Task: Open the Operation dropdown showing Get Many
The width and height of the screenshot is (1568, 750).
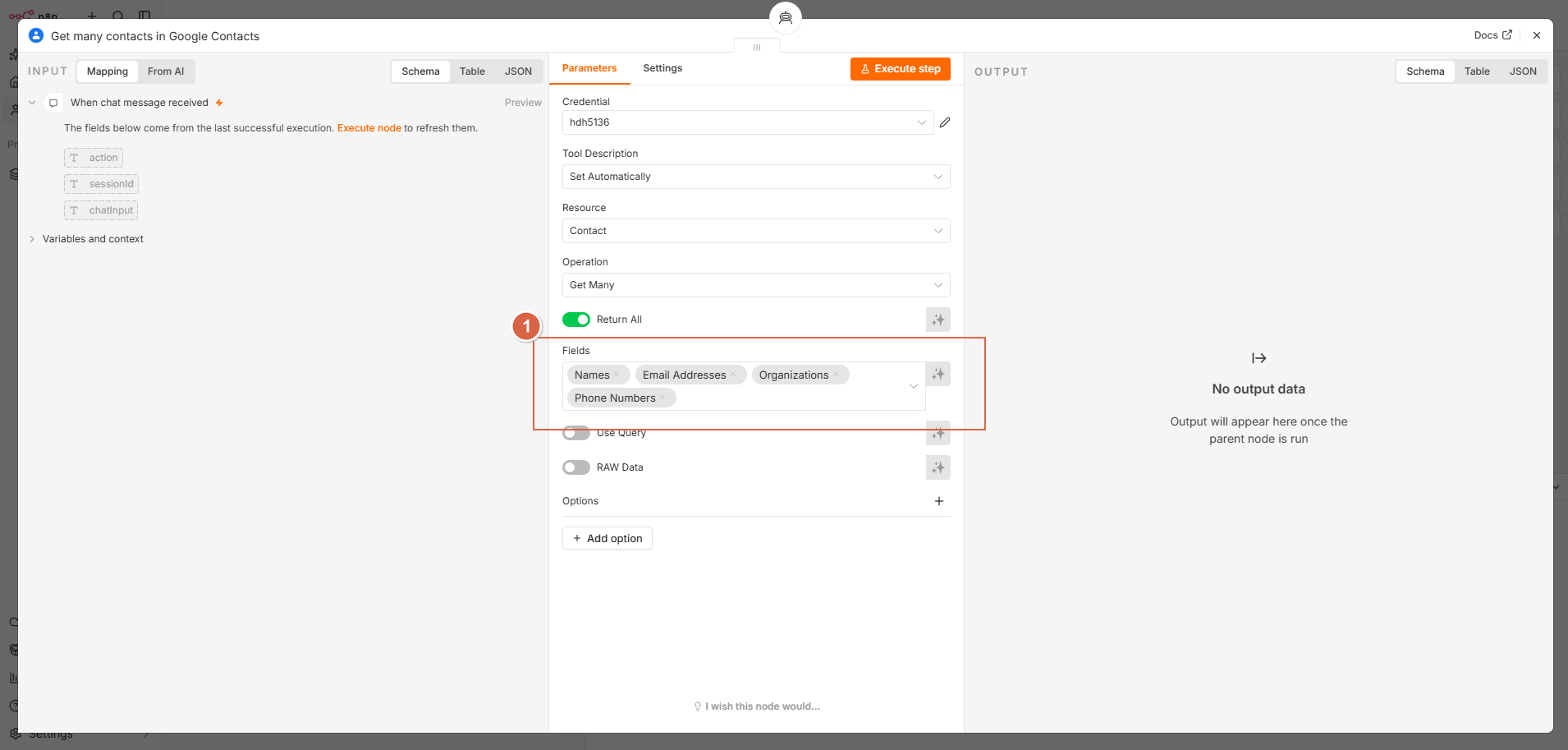Action: [x=756, y=285]
